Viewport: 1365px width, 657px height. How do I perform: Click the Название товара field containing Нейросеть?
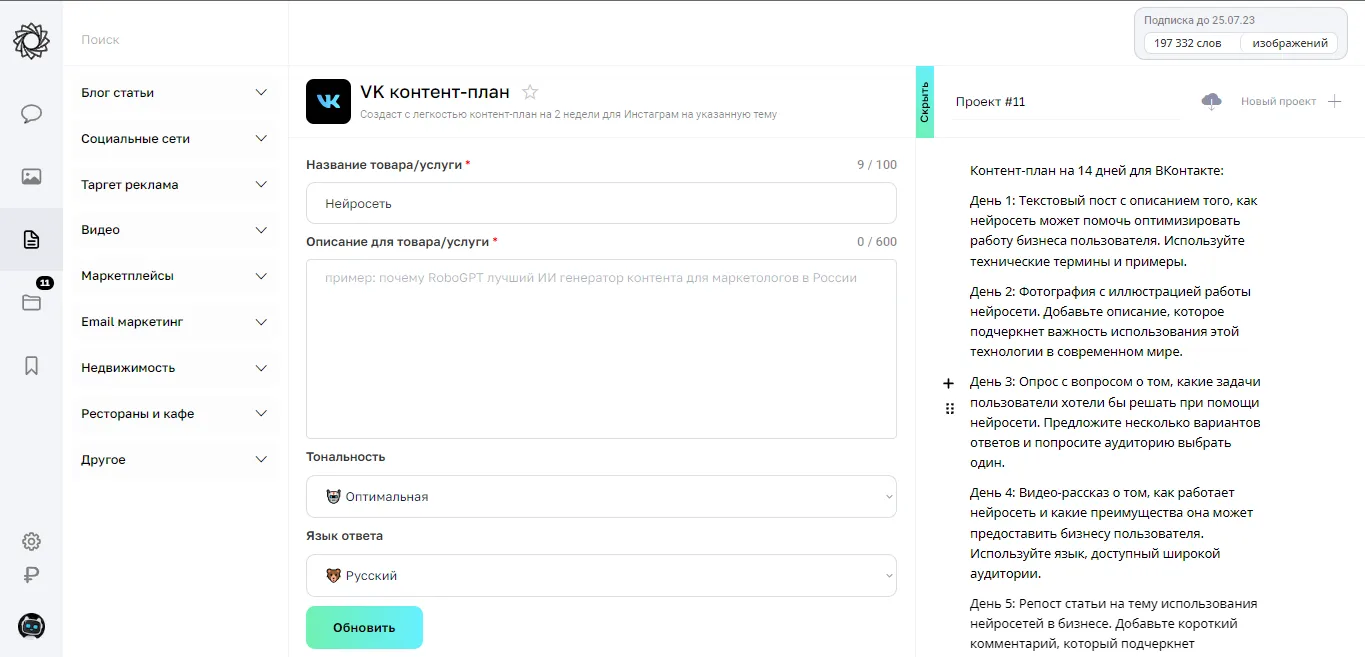click(x=601, y=203)
